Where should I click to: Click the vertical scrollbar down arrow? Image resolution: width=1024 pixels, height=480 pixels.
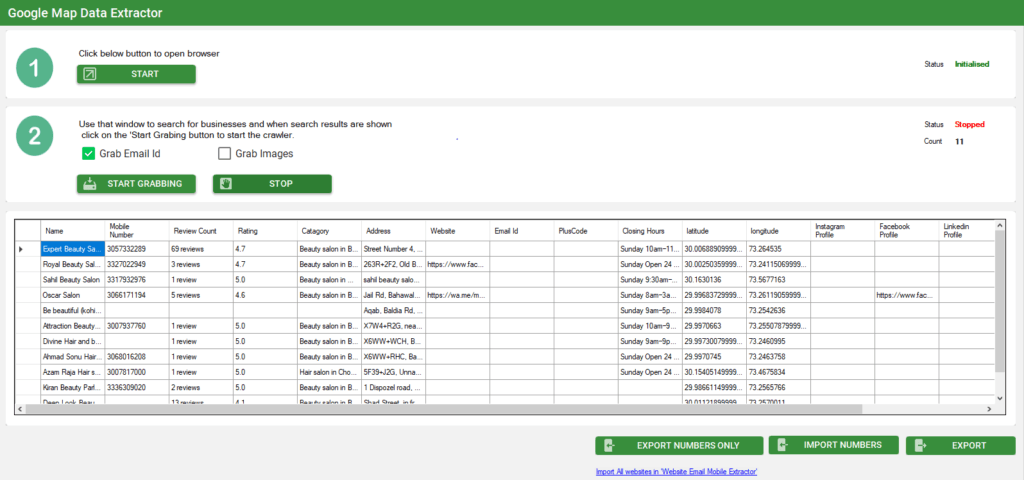click(x=999, y=397)
